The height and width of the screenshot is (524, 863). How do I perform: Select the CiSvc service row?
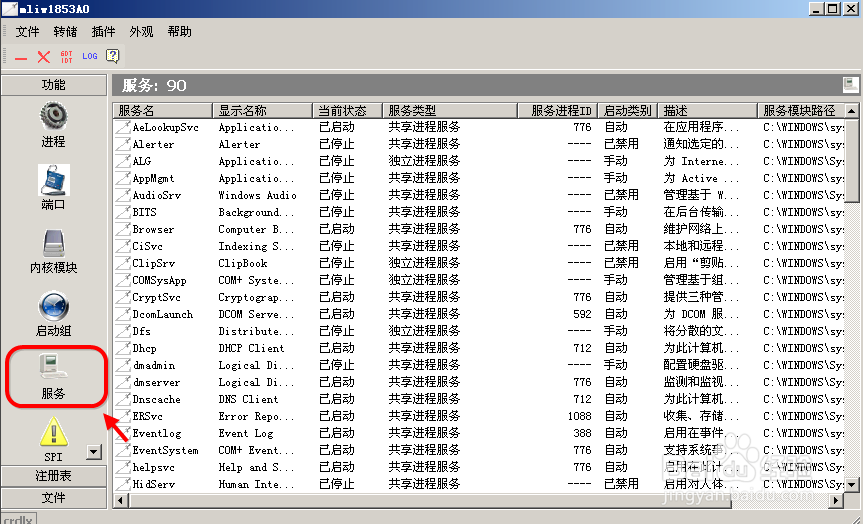coord(478,246)
